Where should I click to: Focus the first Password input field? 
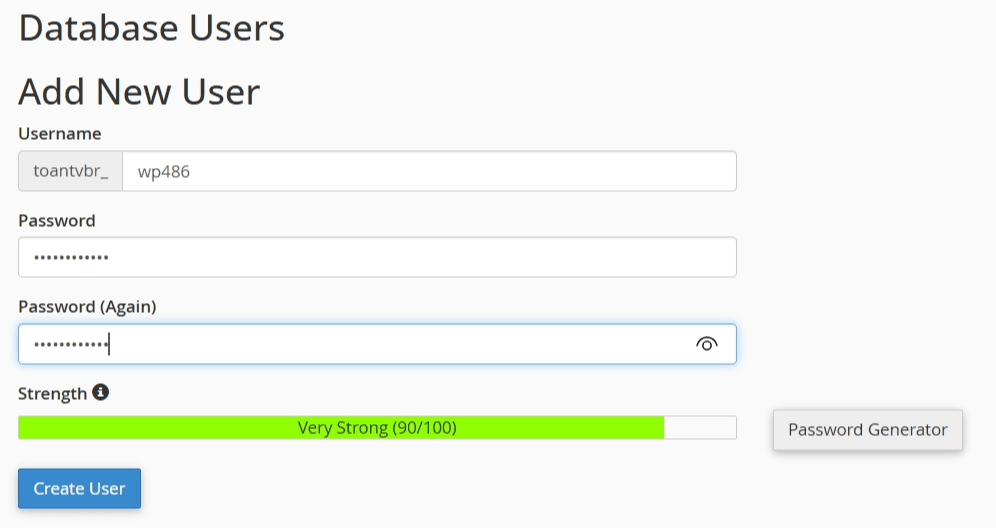click(x=377, y=257)
